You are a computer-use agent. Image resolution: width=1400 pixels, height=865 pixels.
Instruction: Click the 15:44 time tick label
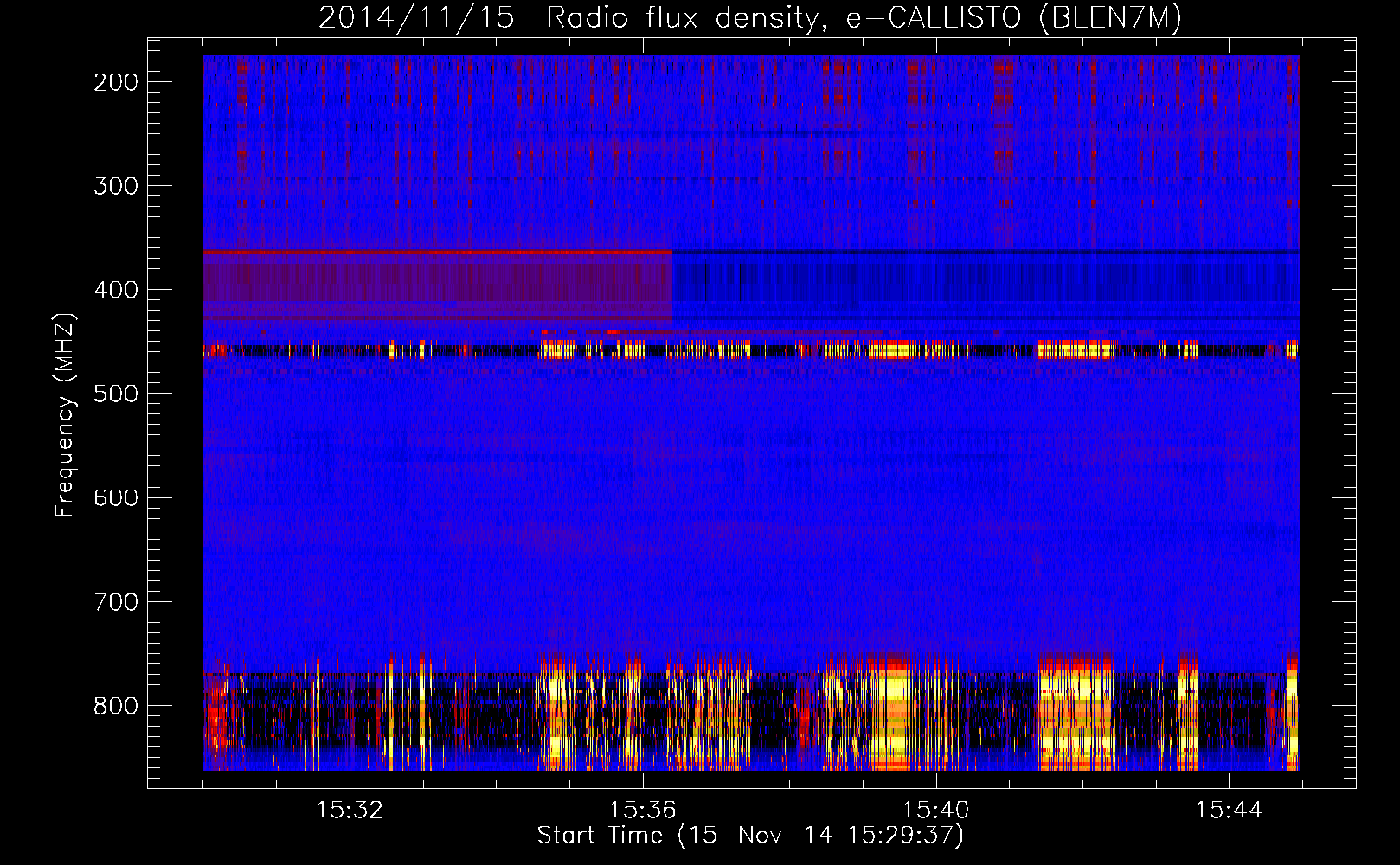(x=1230, y=811)
